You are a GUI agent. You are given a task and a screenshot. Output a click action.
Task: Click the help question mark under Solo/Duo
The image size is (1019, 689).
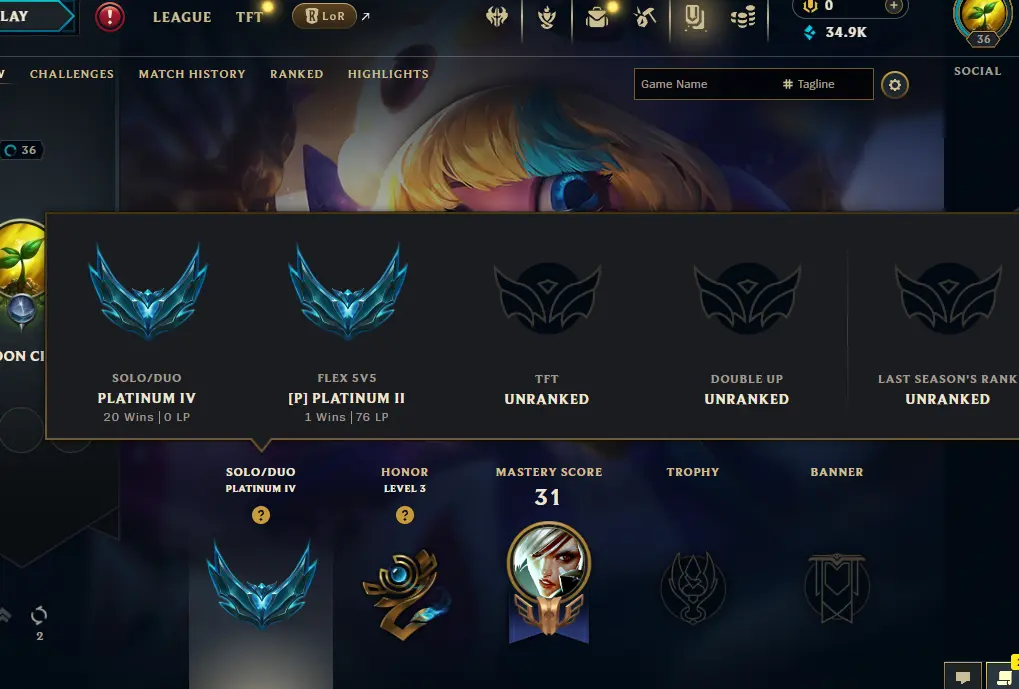[x=261, y=515]
